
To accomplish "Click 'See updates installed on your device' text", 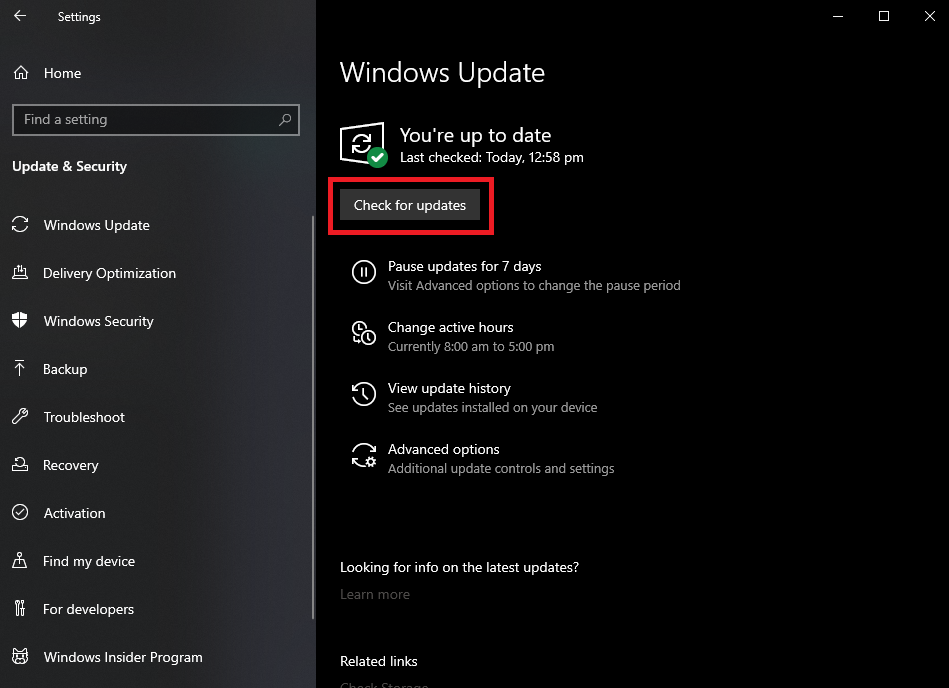I will pos(492,408).
